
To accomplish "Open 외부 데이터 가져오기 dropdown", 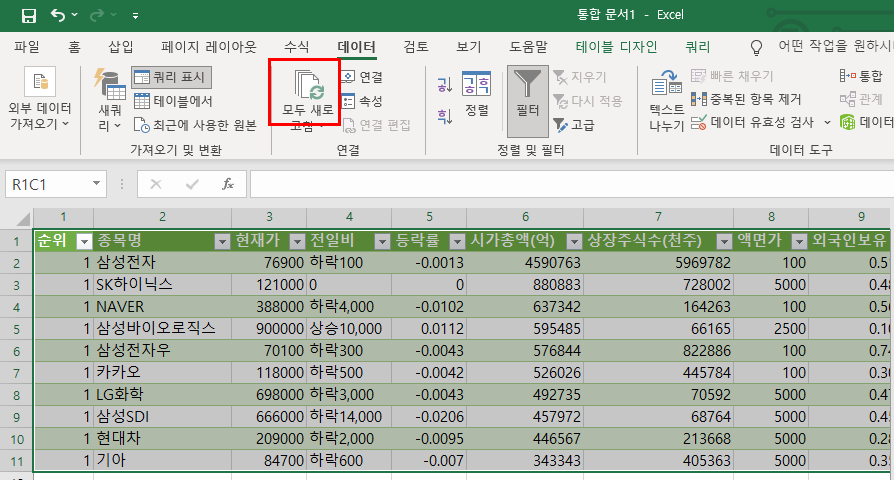I will pos(40,98).
